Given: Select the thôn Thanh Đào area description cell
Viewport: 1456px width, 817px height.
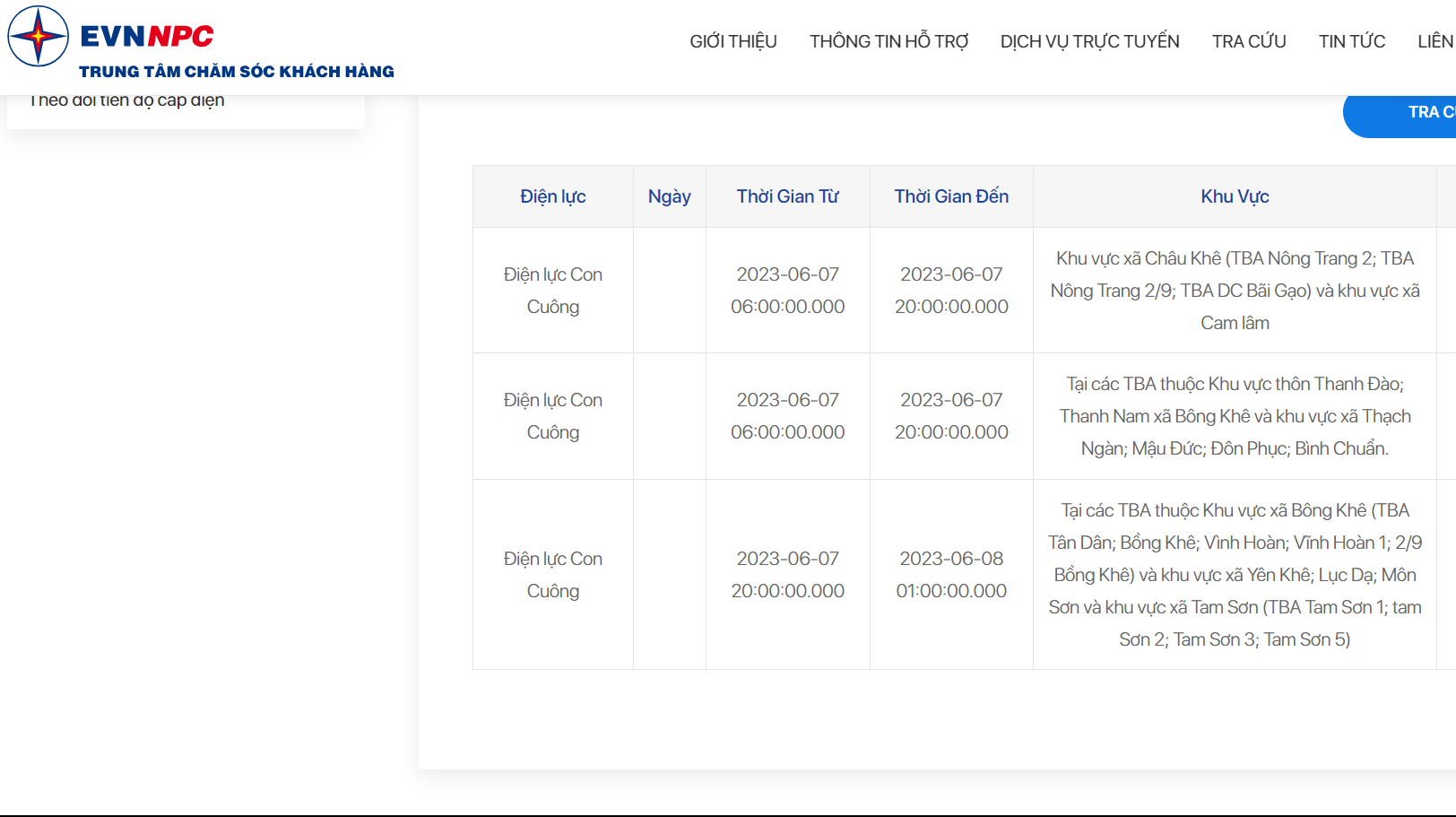Looking at the screenshot, I should (1234, 416).
